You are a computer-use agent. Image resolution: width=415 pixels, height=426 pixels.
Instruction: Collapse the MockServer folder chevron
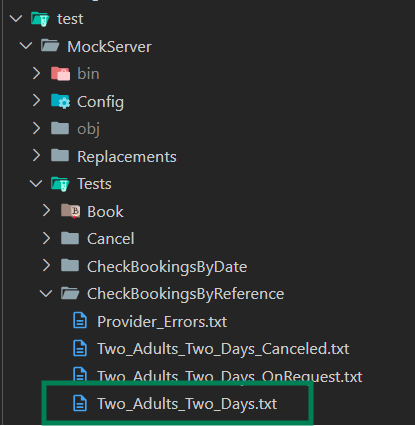pos(26,46)
